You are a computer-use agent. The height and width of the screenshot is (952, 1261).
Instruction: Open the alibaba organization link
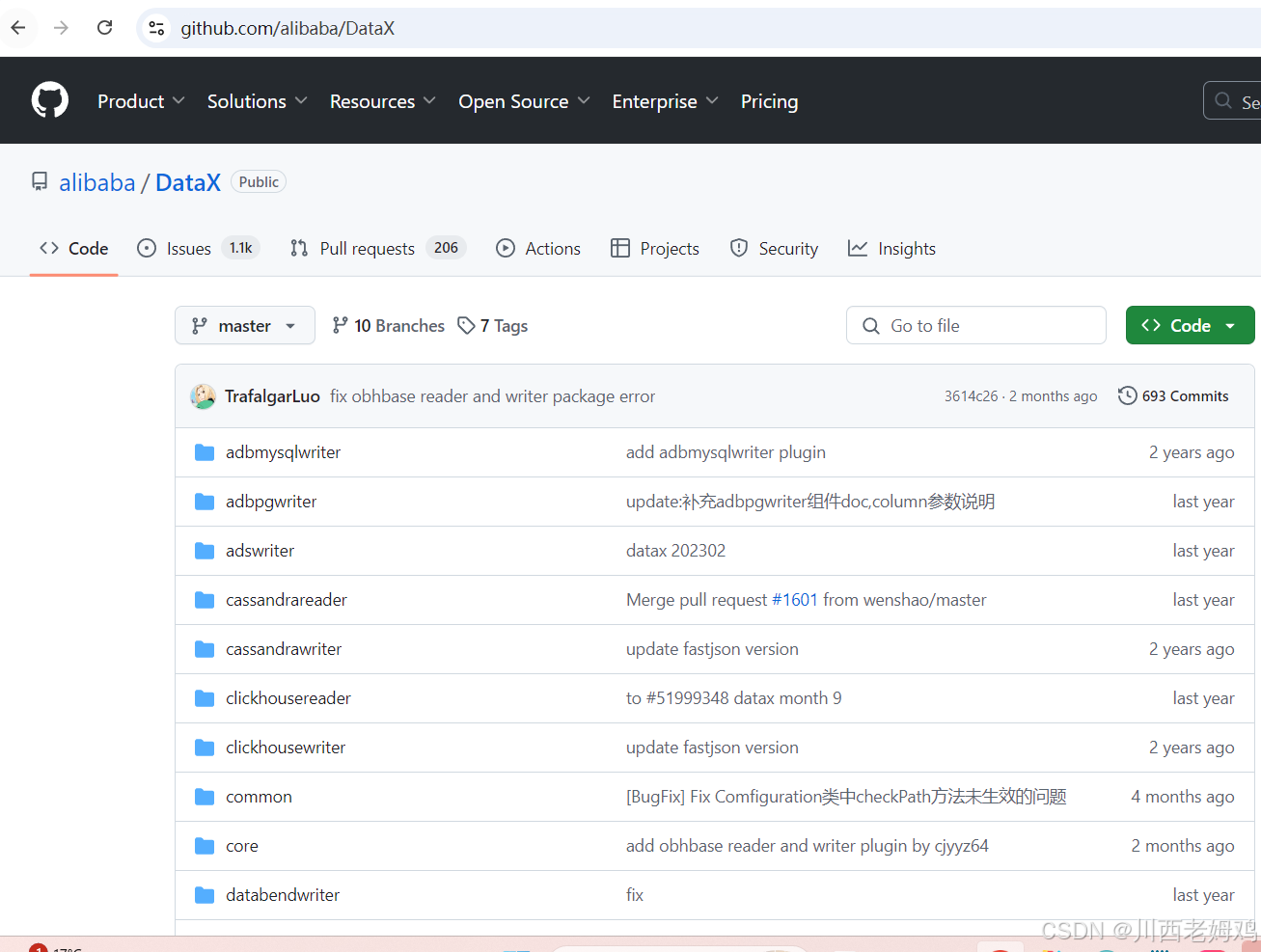click(97, 182)
